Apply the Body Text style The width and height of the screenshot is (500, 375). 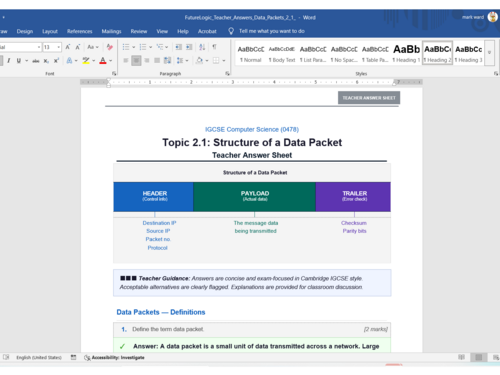click(282, 53)
